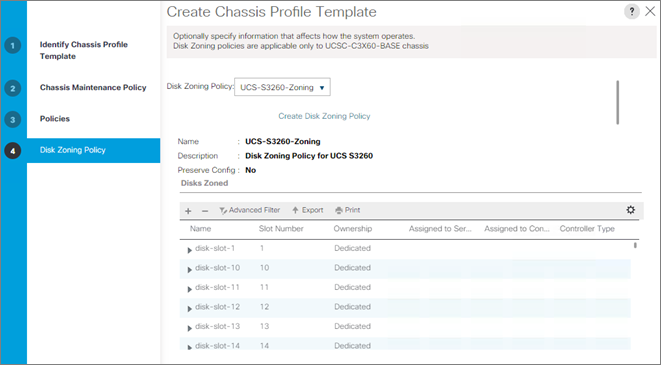Open the Policies wizard step
Viewport: 661px width, 365px height.
pyautogui.click(x=55, y=119)
